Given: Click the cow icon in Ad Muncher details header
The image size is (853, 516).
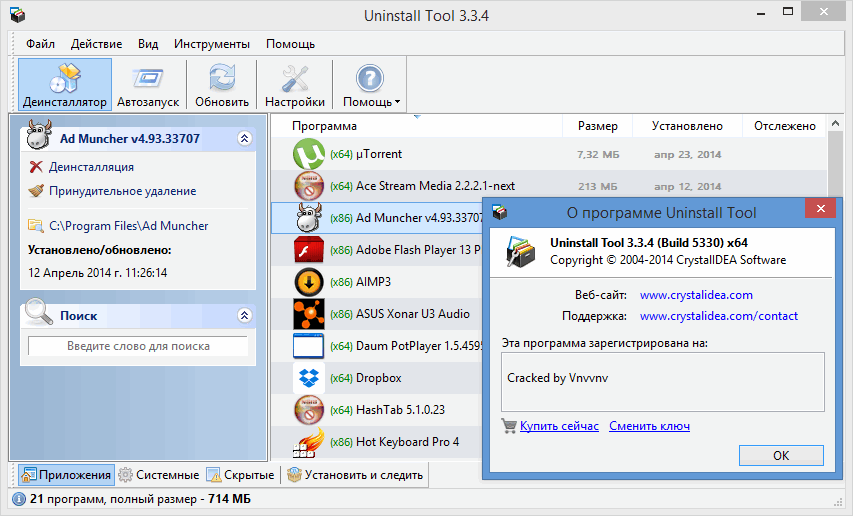Looking at the screenshot, I should pyautogui.click(x=39, y=135).
